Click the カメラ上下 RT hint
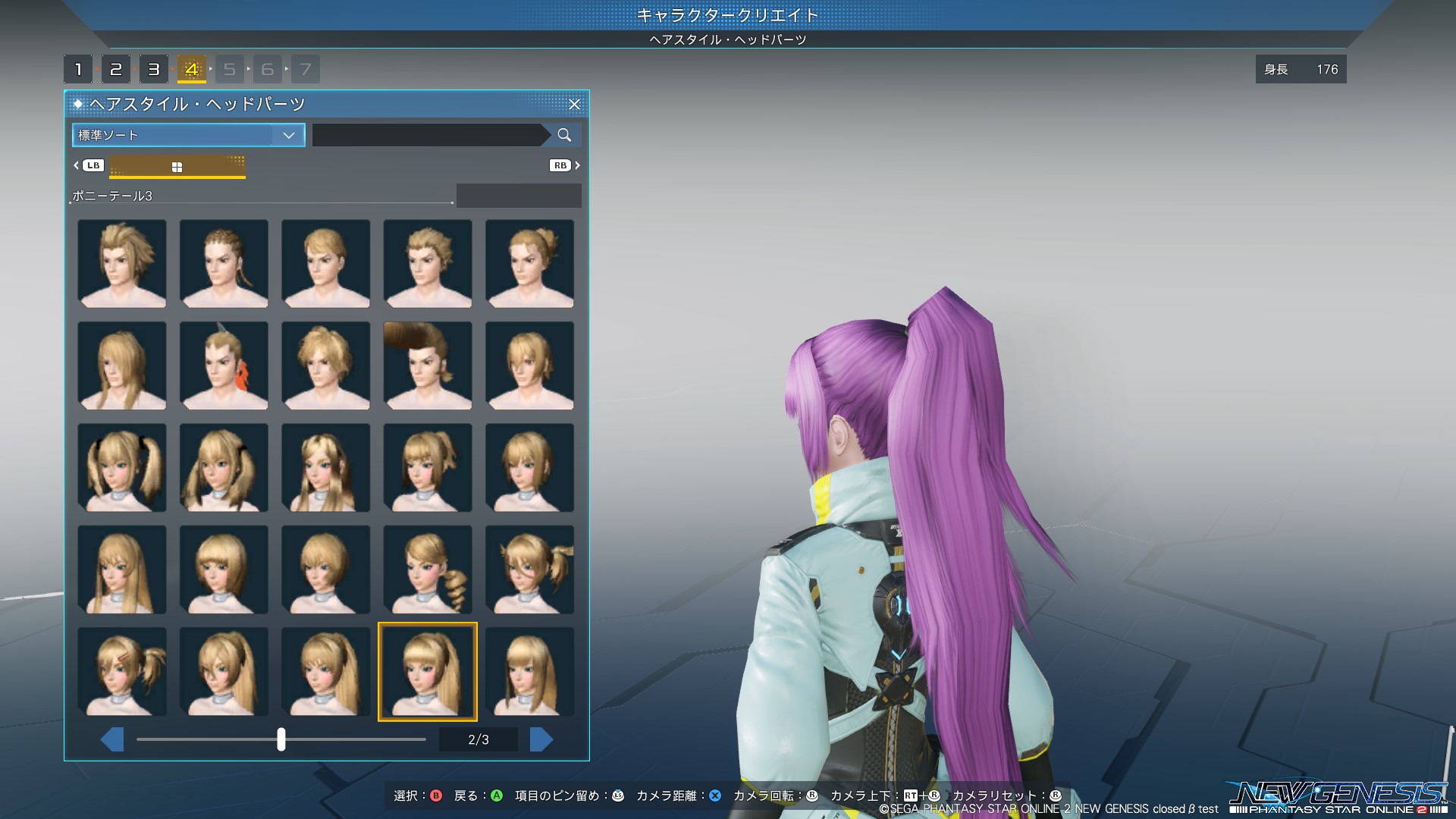Viewport: 1456px width, 819px height. tap(885, 795)
